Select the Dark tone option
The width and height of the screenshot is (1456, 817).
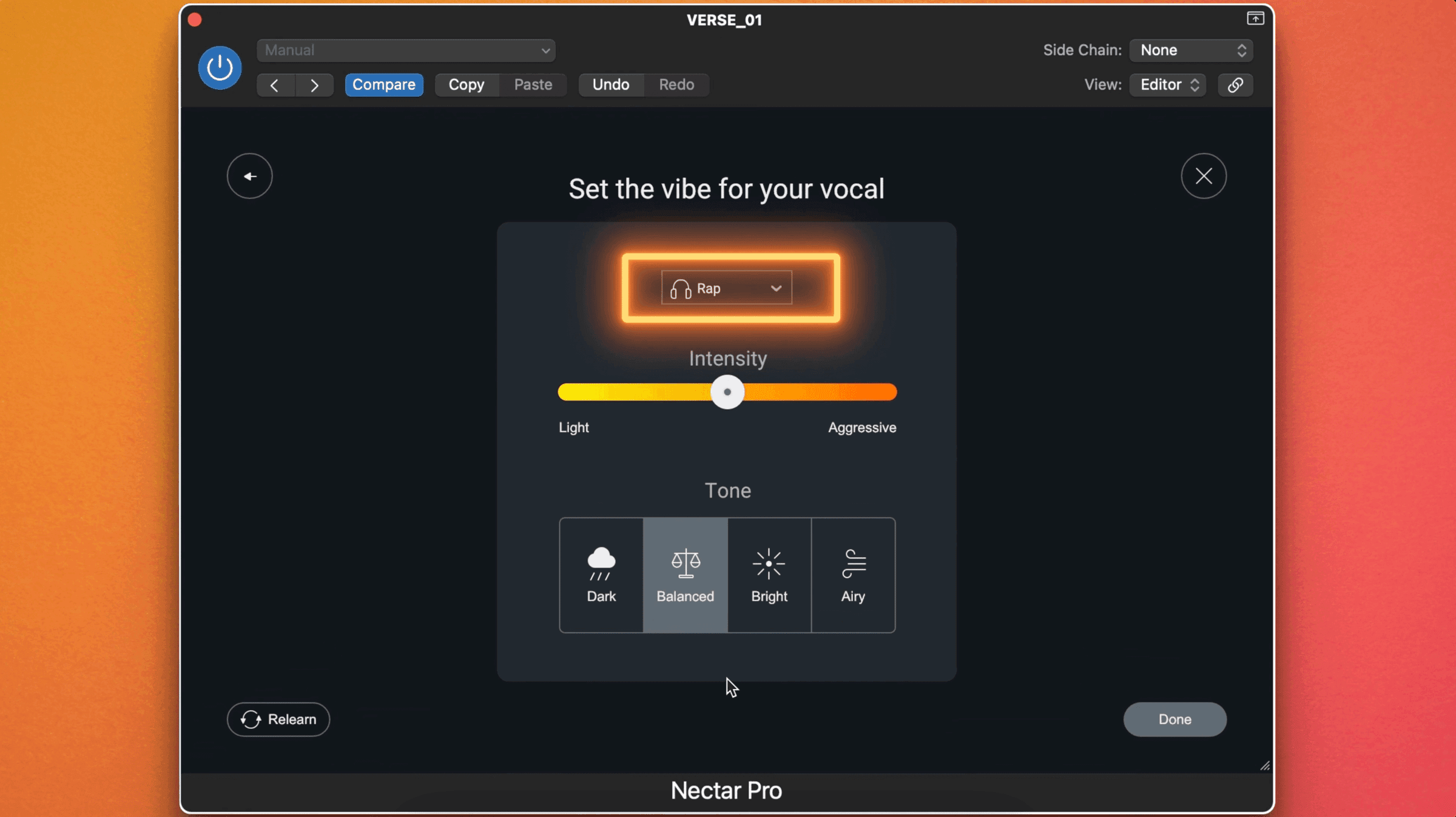(x=601, y=575)
